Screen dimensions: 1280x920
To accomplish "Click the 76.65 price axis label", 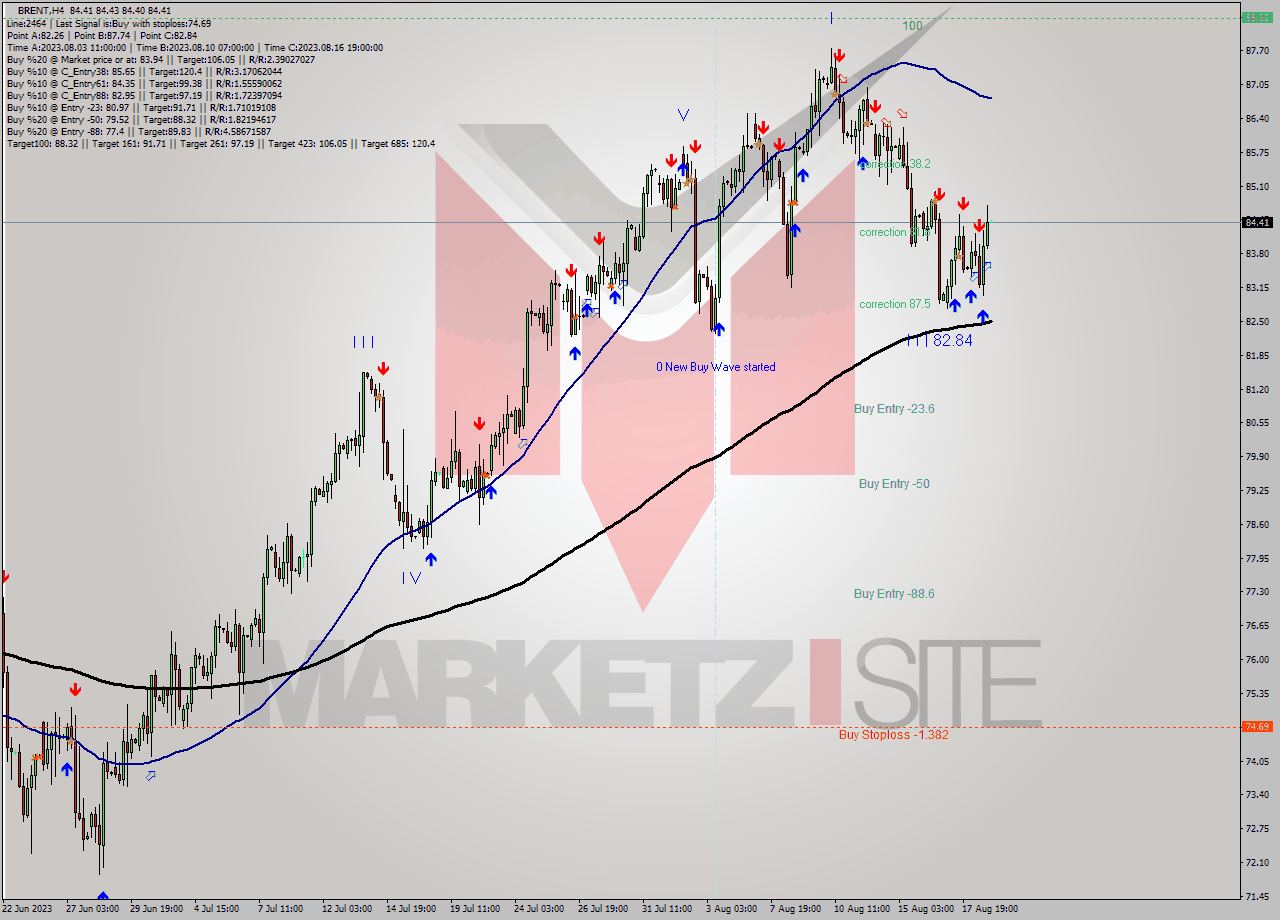I will point(1257,626).
